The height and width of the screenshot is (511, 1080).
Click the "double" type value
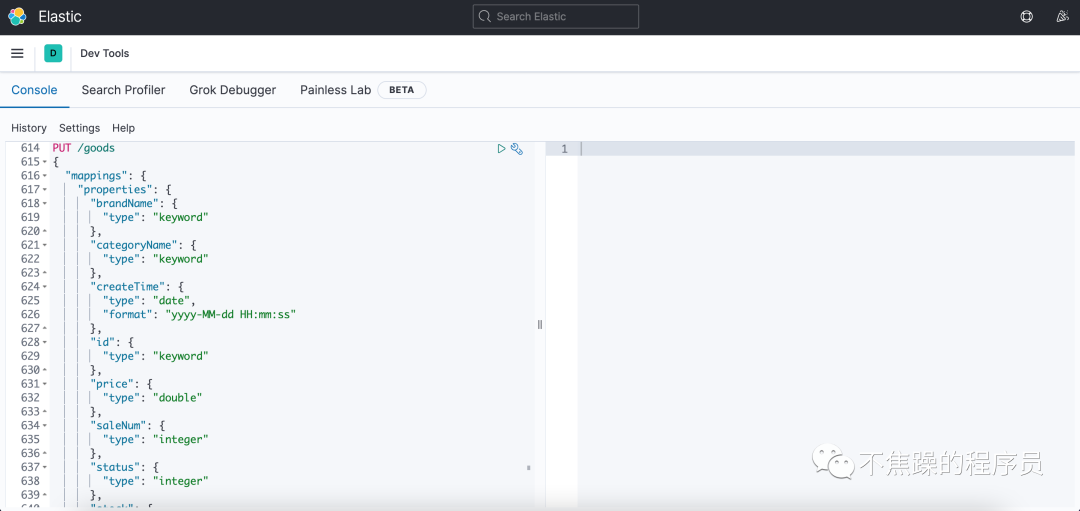click(178, 397)
